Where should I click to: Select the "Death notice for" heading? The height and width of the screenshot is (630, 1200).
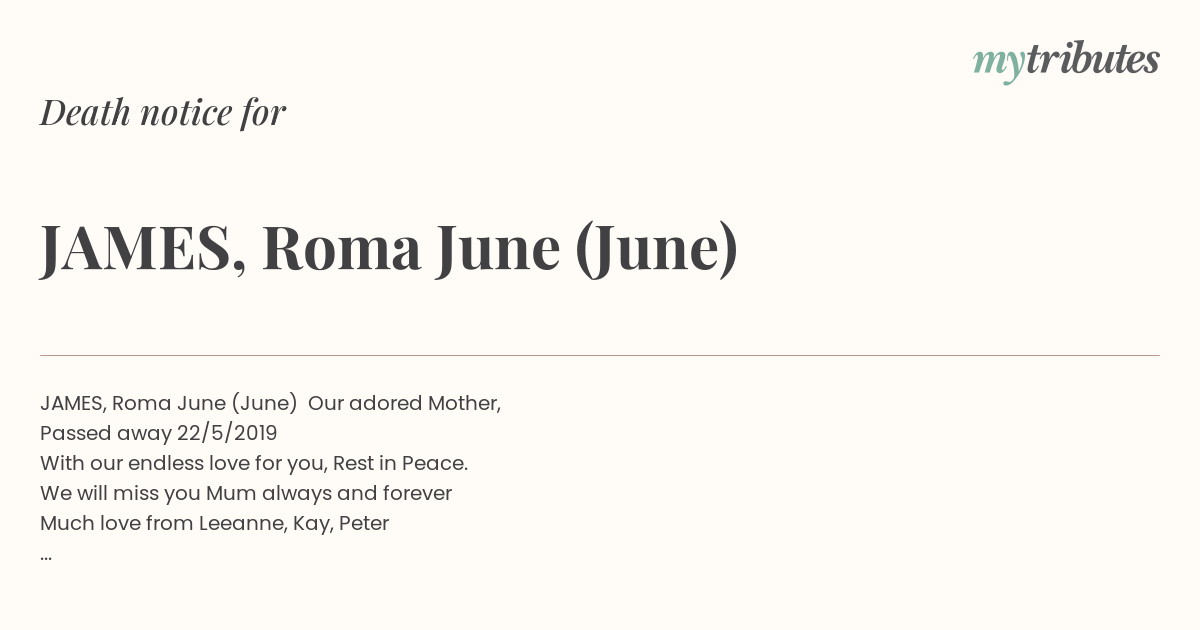point(163,112)
